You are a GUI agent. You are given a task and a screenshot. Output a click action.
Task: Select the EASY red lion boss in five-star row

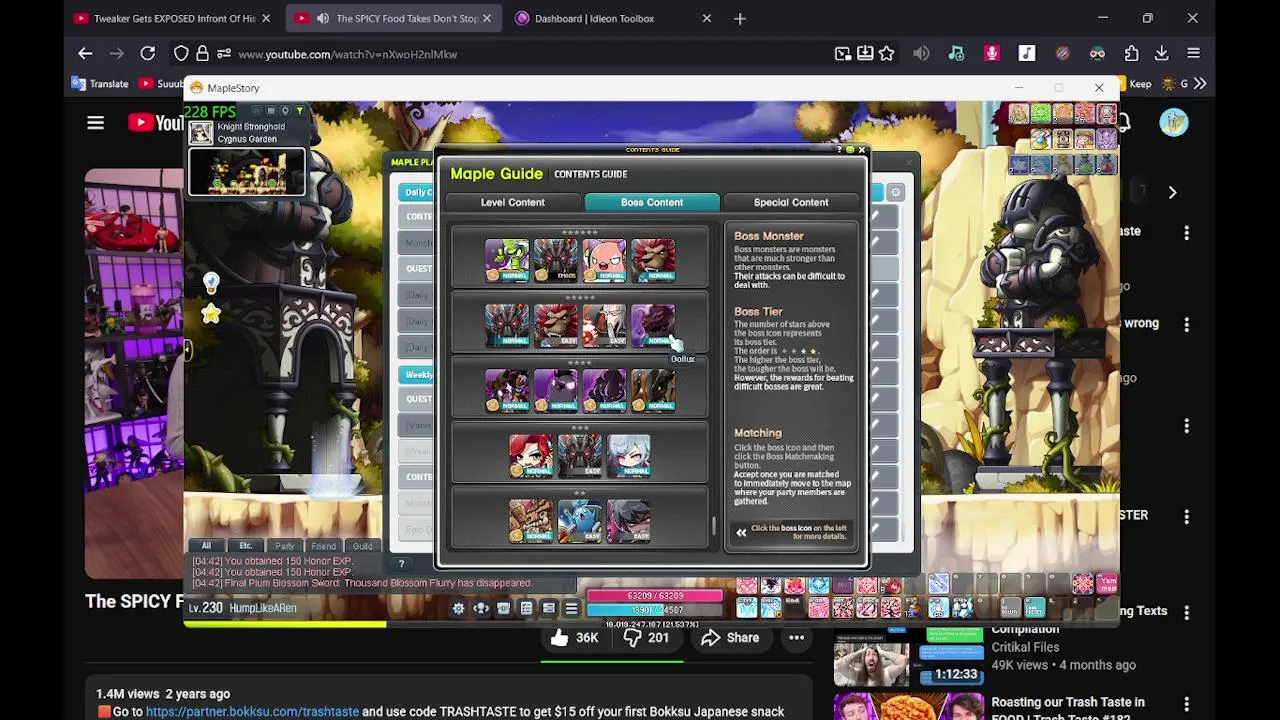click(555, 326)
